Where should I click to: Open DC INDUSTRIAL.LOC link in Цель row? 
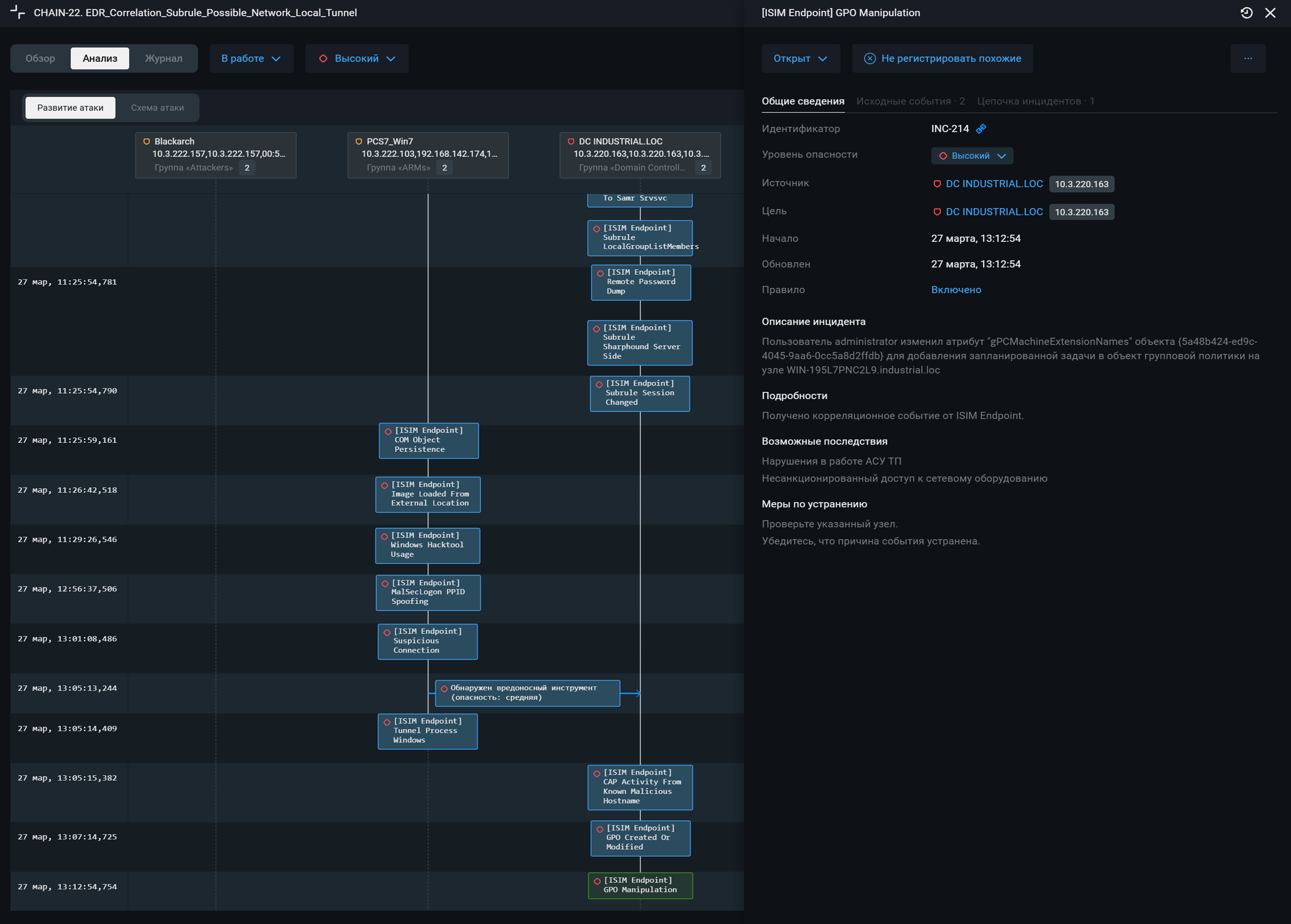click(994, 212)
